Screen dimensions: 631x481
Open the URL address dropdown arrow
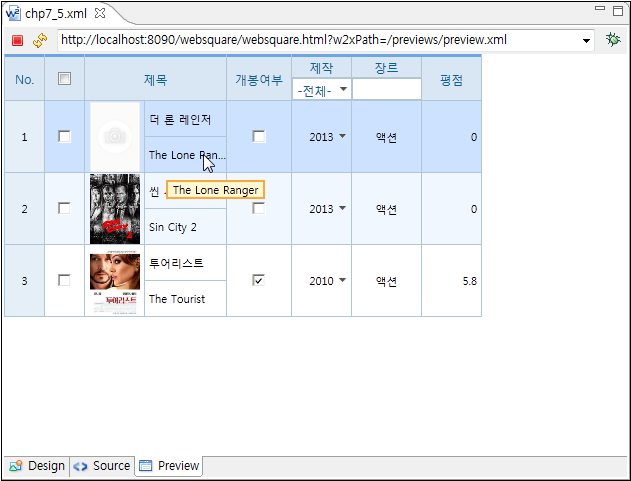tap(587, 41)
